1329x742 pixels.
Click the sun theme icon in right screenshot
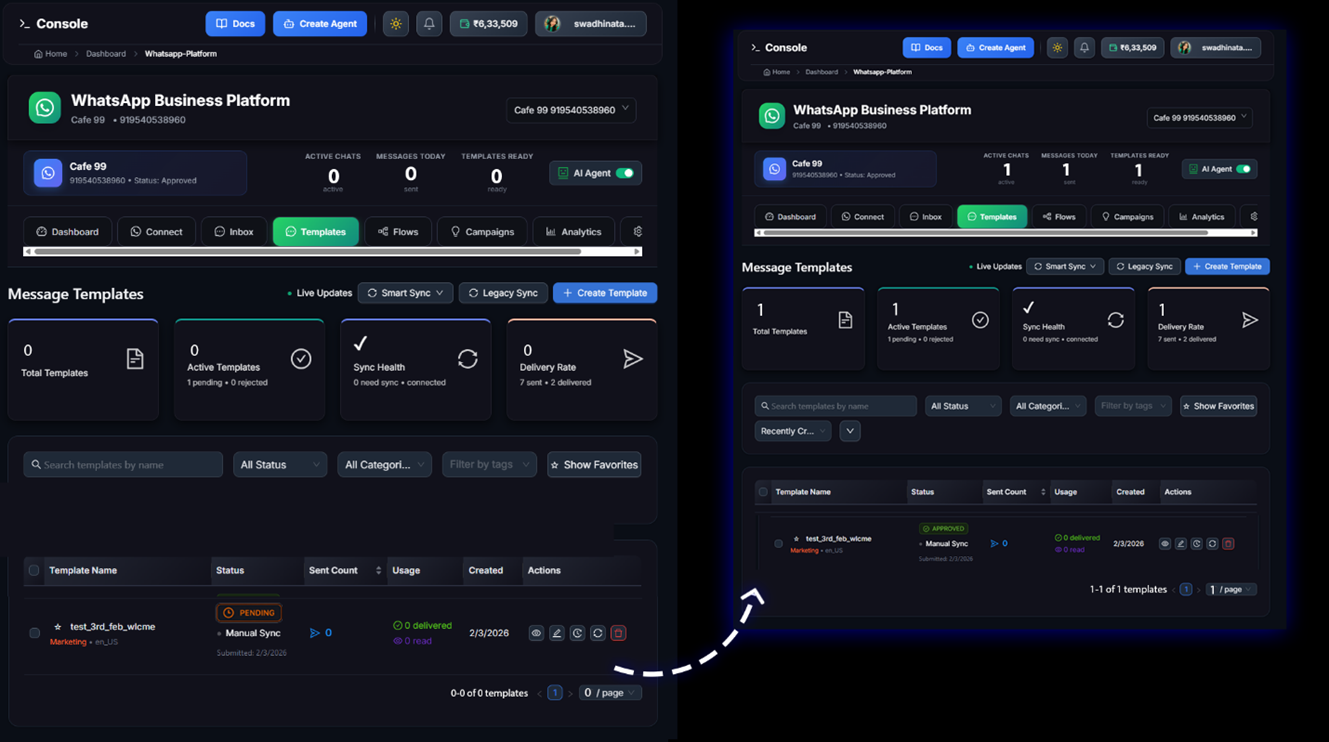click(x=1057, y=47)
